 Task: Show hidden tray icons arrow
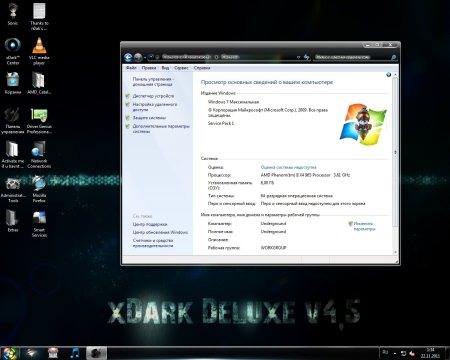pos(395,353)
